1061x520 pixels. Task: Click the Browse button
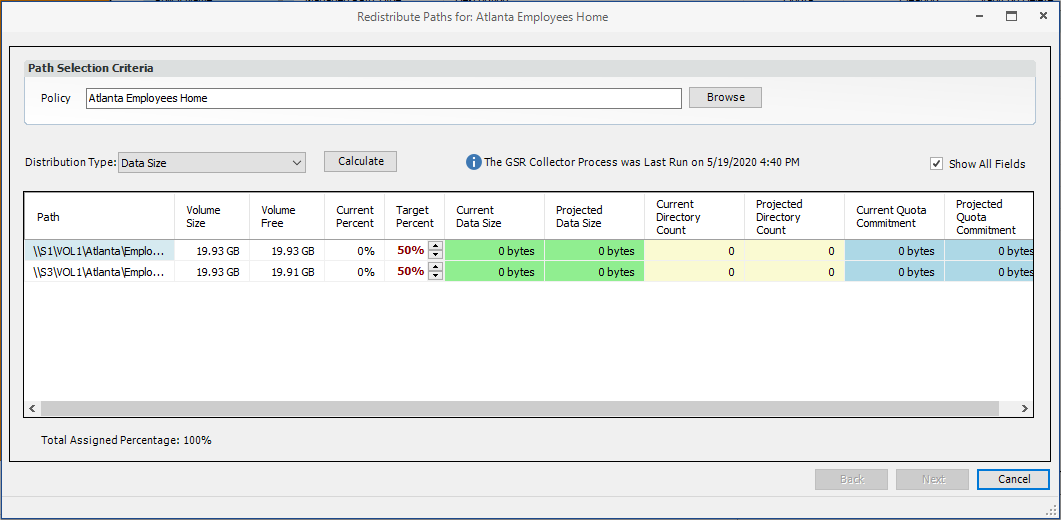[725, 98]
